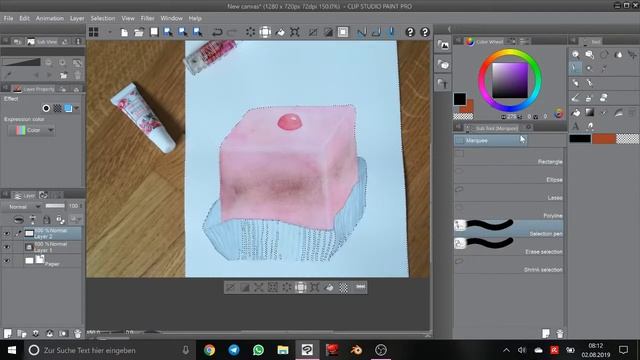Select the Eyedropper tool
The width and height of the screenshot is (640, 360).
pos(604,68)
